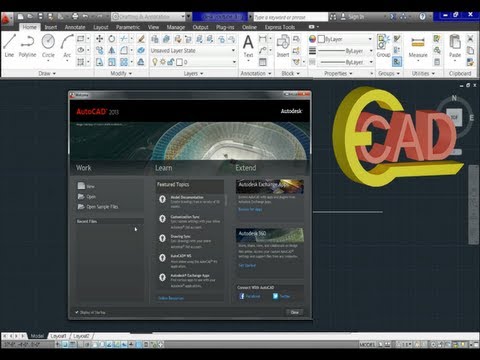The width and height of the screenshot is (480, 360).
Task: Click the Text annotation tool
Action: [x=248, y=46]
